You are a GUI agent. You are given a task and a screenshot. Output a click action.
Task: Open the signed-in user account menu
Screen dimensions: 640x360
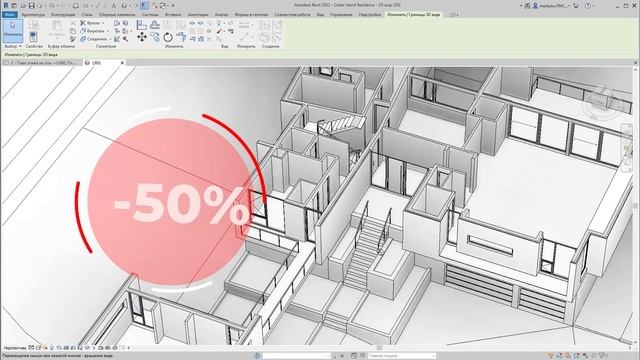click(551, 6)
